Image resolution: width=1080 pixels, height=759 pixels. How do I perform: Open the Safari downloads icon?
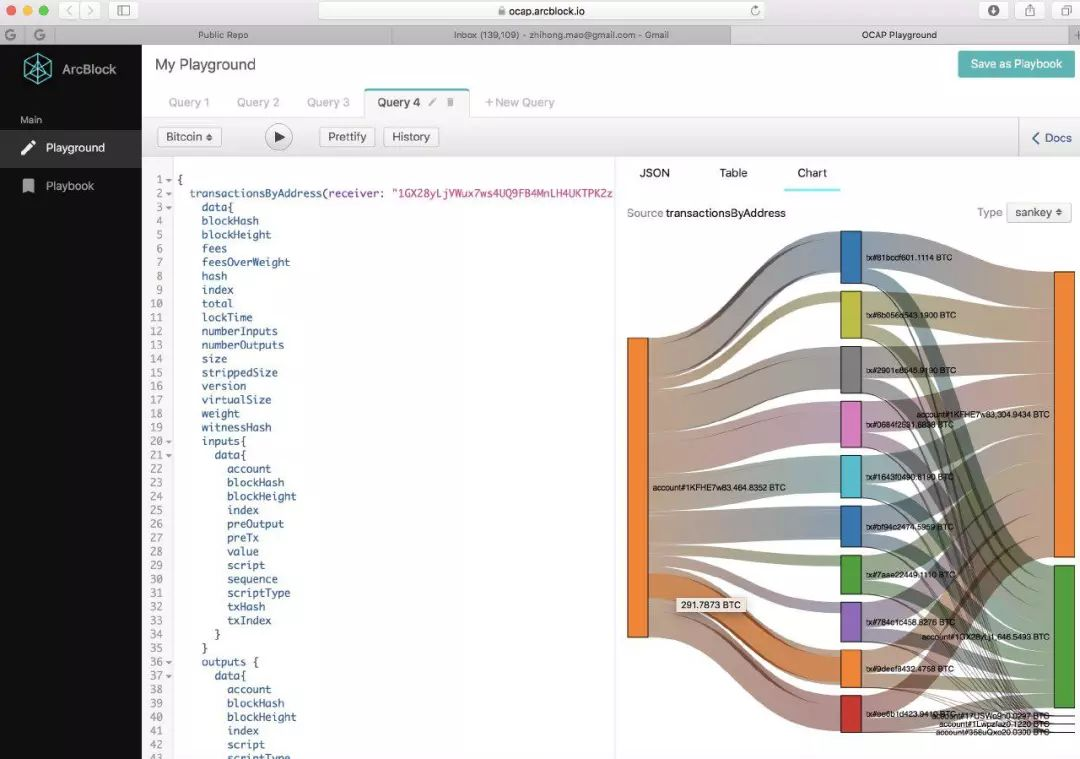coord(994,10)
